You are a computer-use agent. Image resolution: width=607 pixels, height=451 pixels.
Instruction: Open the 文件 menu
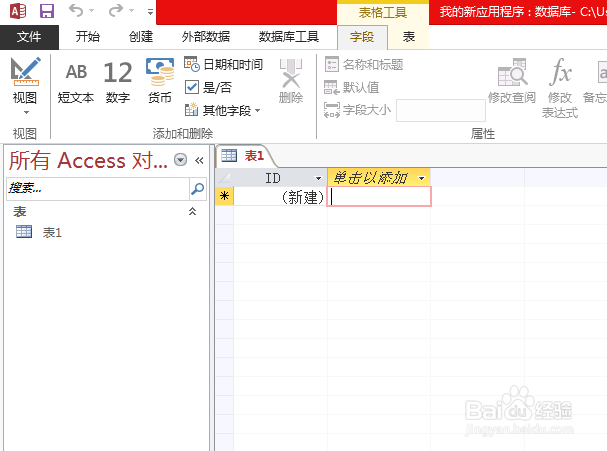[x=29, y=37]
